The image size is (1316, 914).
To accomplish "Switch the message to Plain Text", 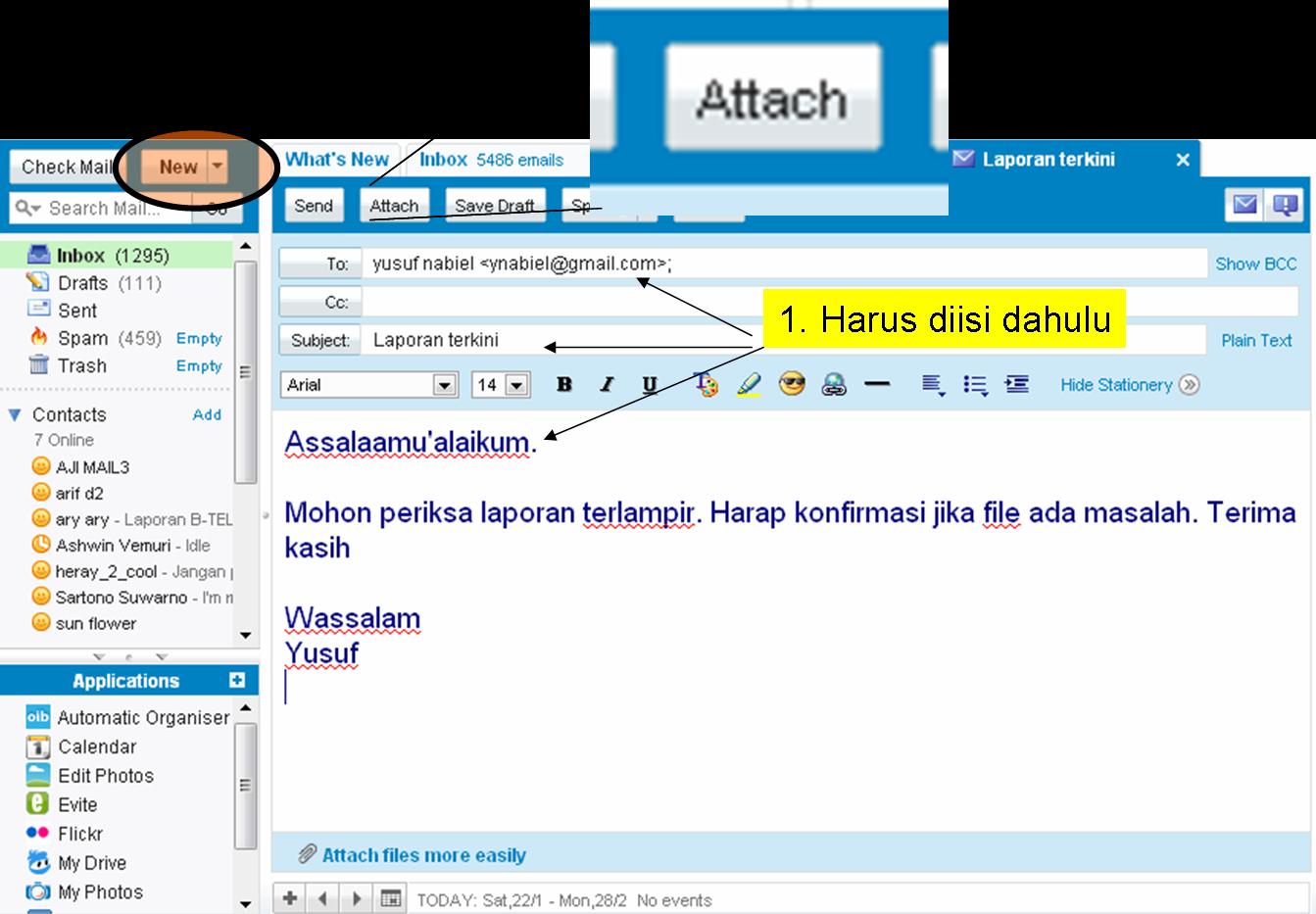I will (1256, 340).
